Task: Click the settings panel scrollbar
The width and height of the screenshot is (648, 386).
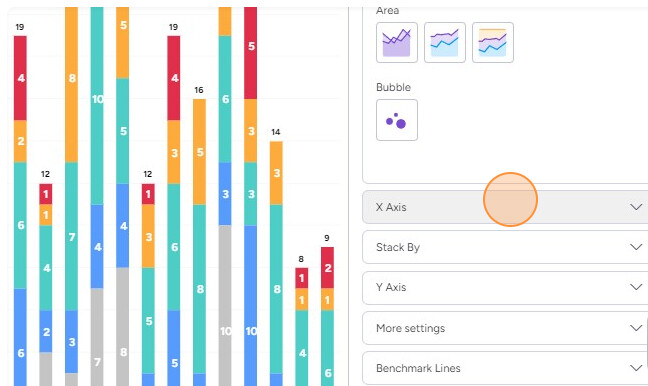Action: click(x=646, y=343)
